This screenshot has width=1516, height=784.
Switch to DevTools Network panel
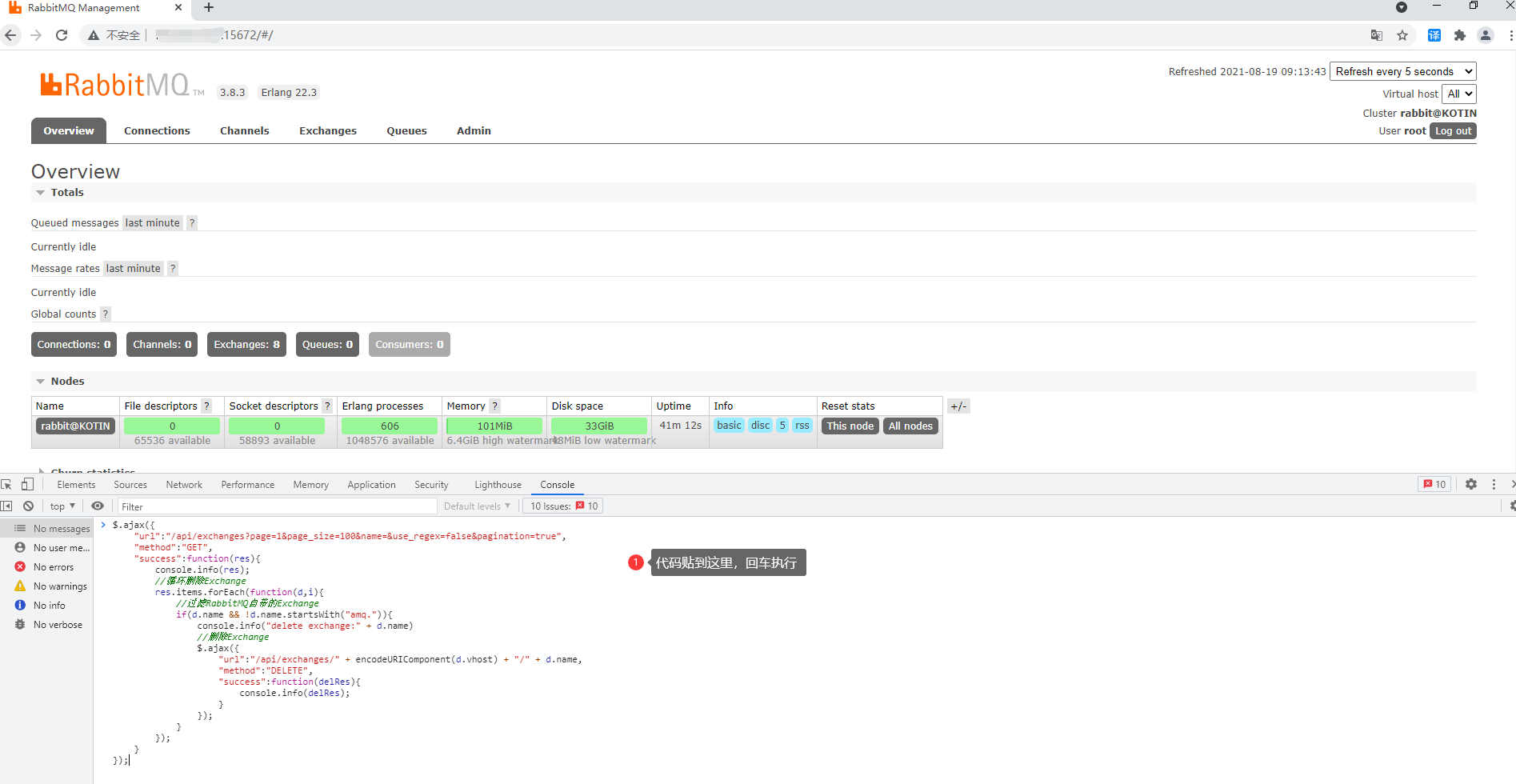pos(184,485)
